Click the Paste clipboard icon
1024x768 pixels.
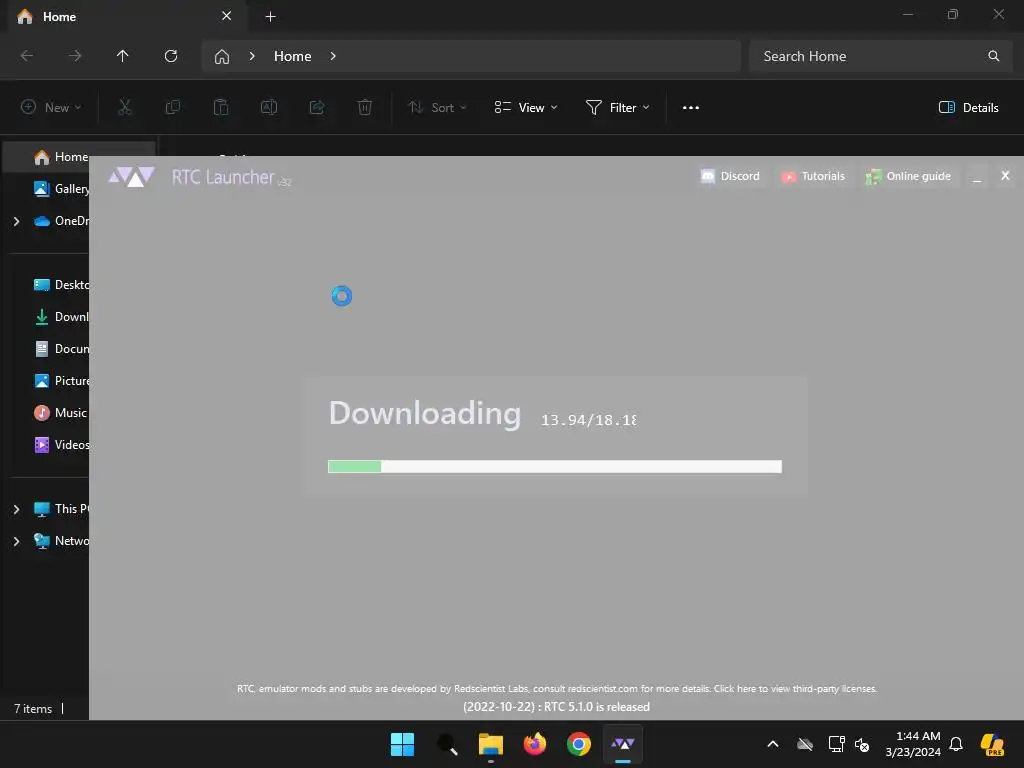[x=221, y=108]
